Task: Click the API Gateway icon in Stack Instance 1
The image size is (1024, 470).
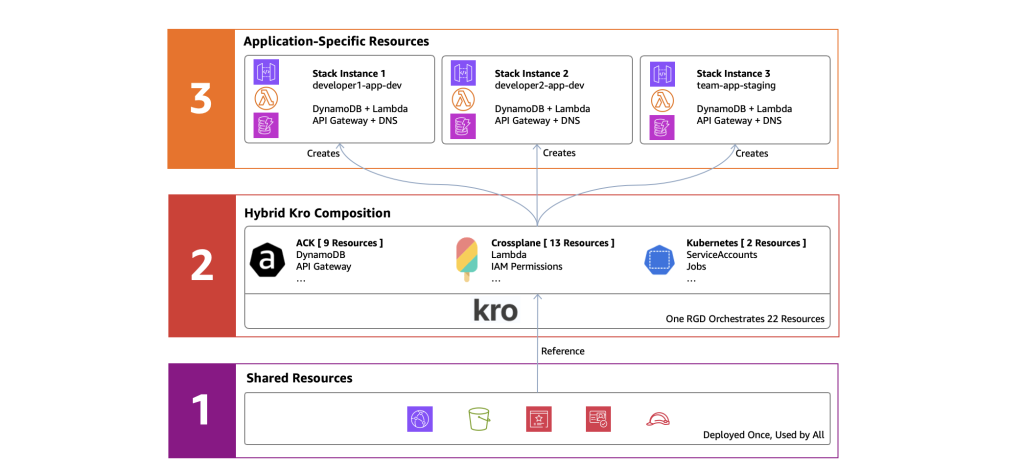Action: (x=266, y=74)
